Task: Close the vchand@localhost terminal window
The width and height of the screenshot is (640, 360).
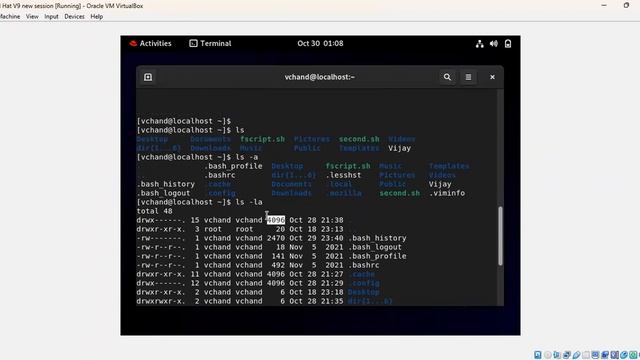Action: 492,77
